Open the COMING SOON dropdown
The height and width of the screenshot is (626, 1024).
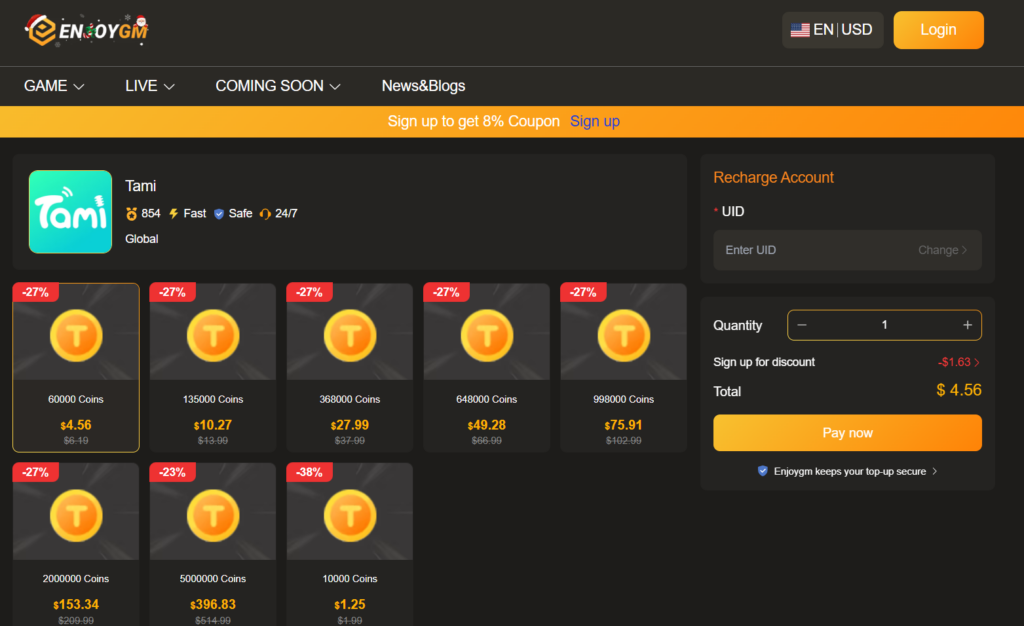pos(278,86)
